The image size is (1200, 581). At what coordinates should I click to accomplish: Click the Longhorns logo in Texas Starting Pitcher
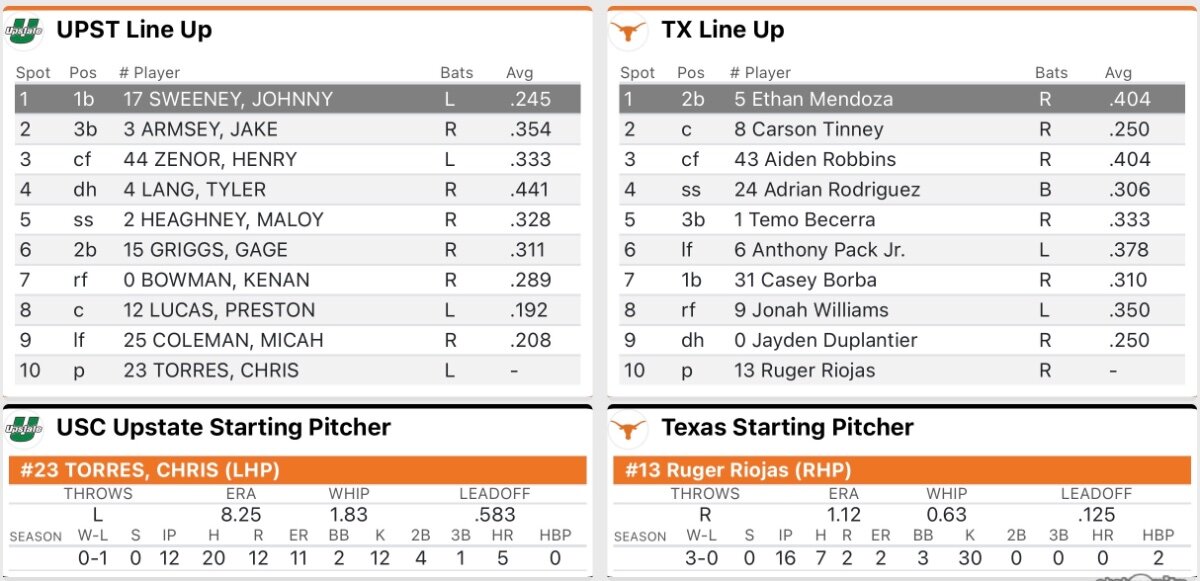coord(629,429)
